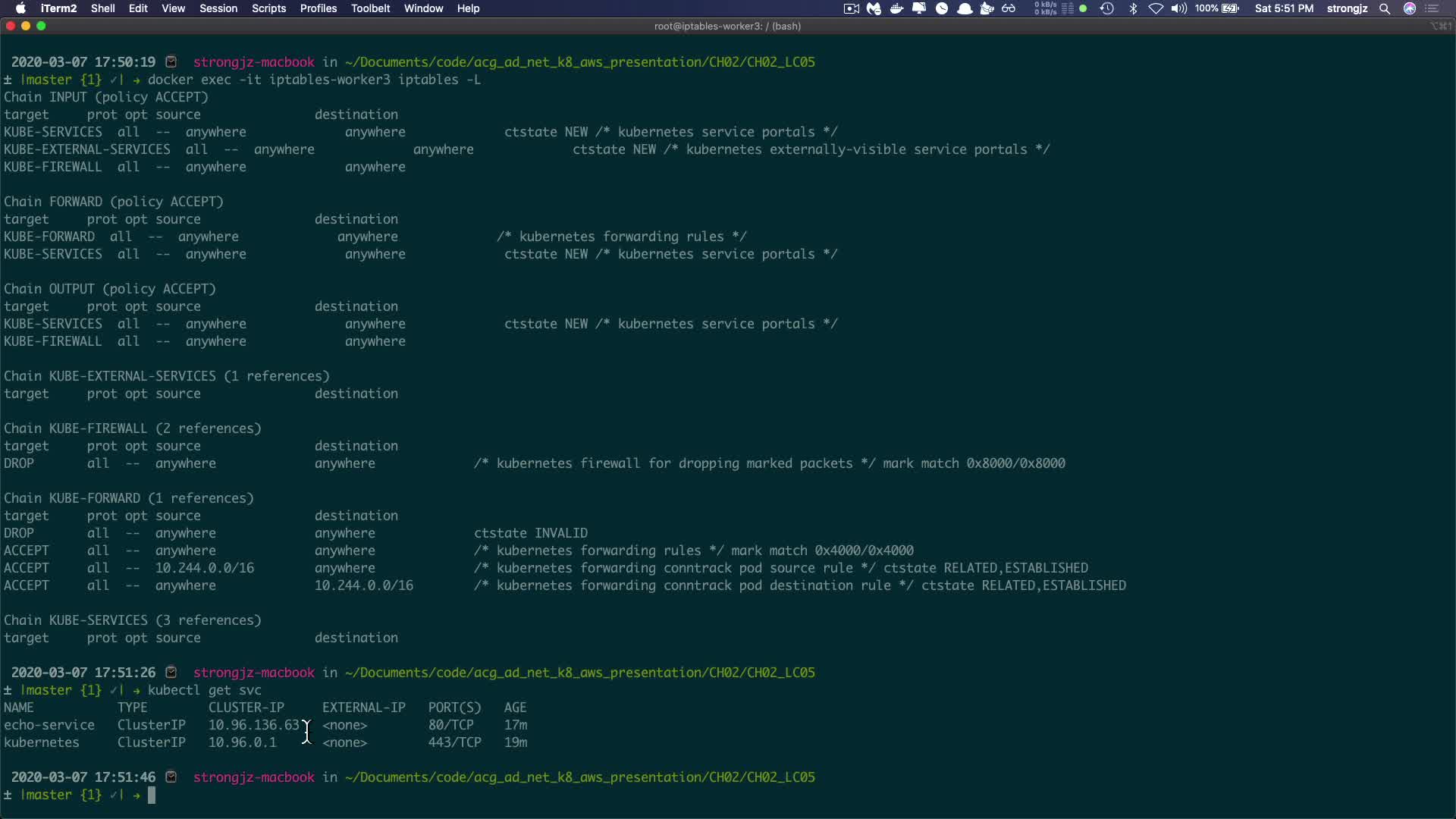Viewport: 1456px width, 819px height.
Task: Click the echo-service cluster IP text
Action: pyautogui.click(x=253, y=725)
